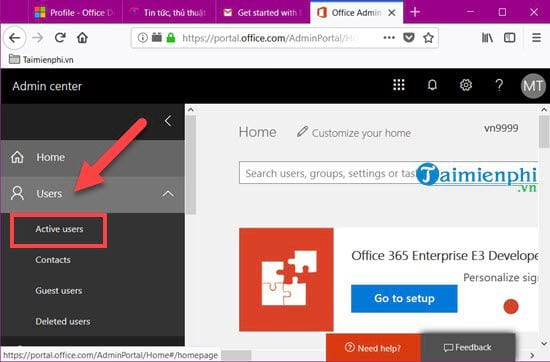
Task: Click the horizontal scrollbar right arrow
Action: point(532,355)
